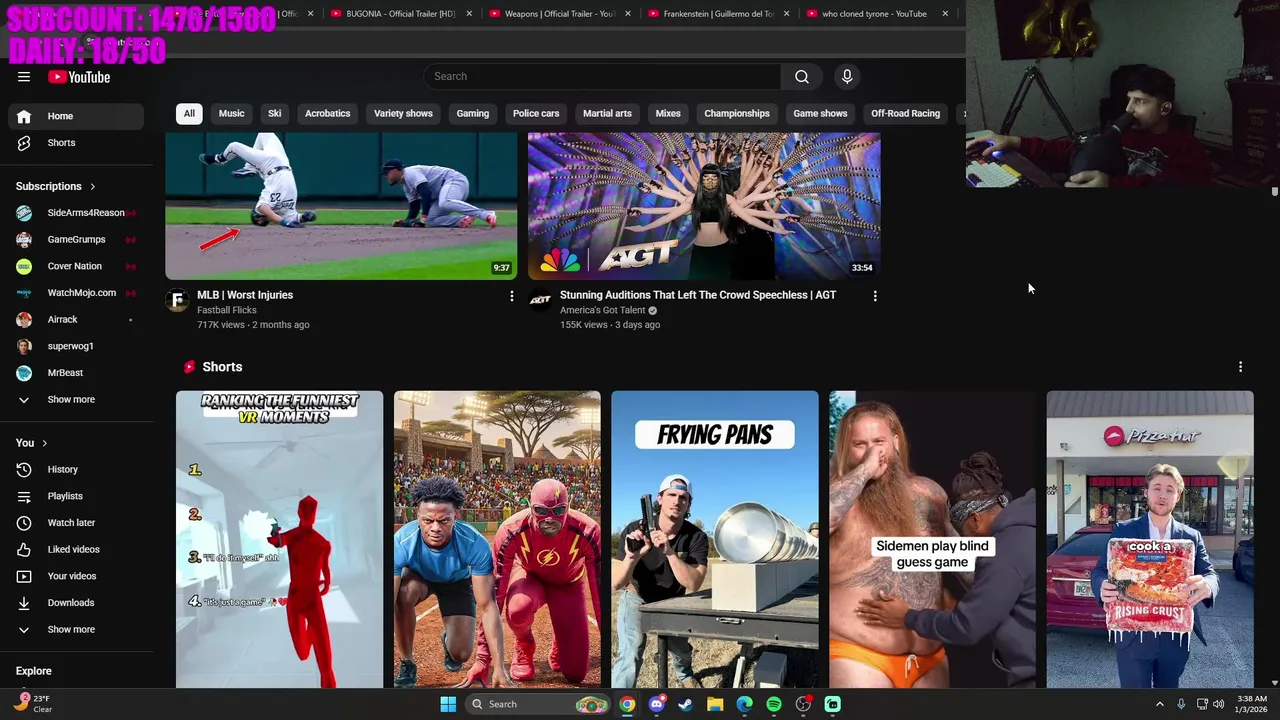Select the Martial arts chip
The image size is (1280, 720).
[607, 113]
